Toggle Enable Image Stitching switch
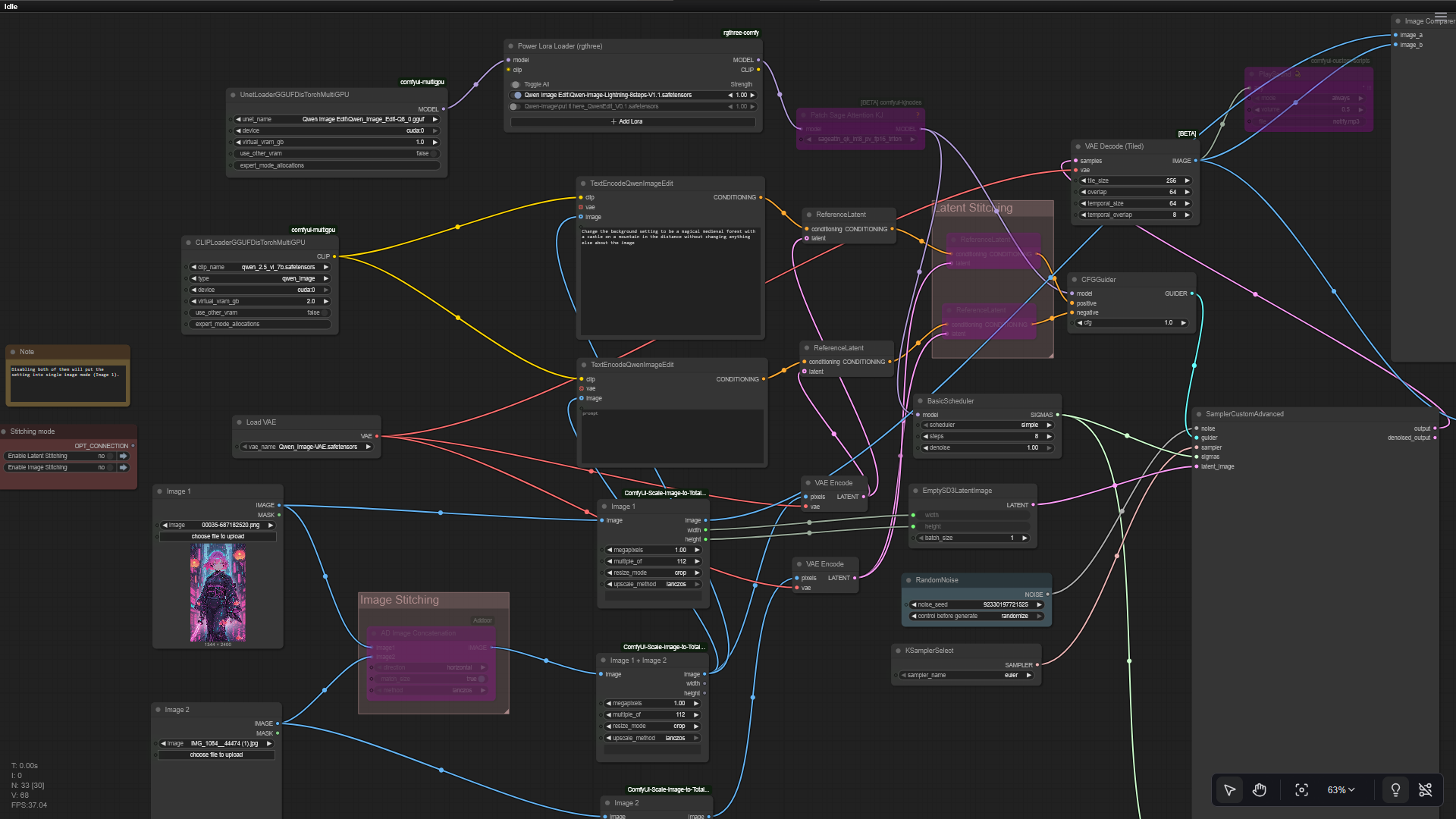 (110, 468)
